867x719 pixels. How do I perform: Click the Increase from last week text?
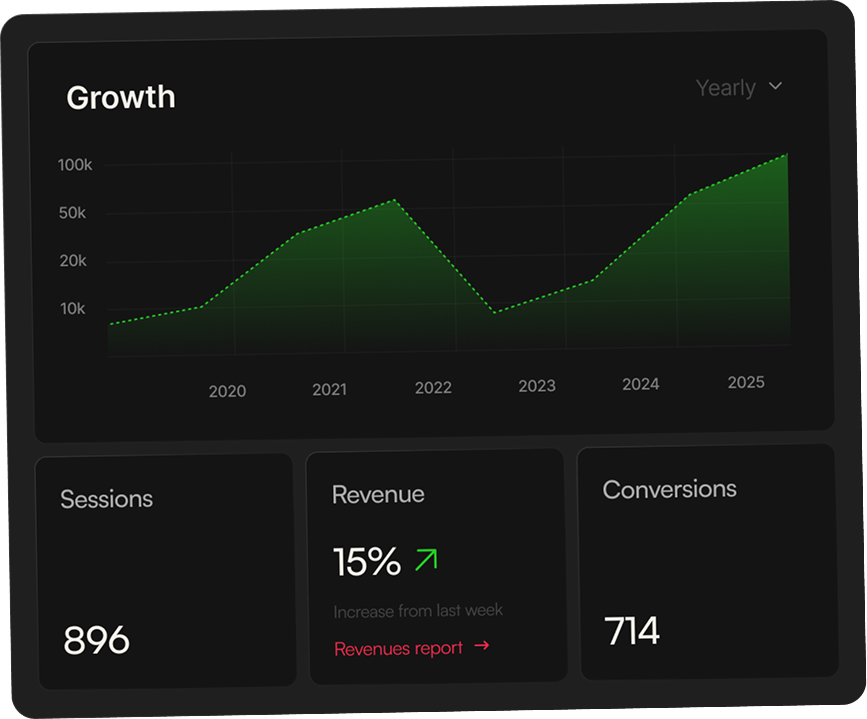click(x=417, y=611)
